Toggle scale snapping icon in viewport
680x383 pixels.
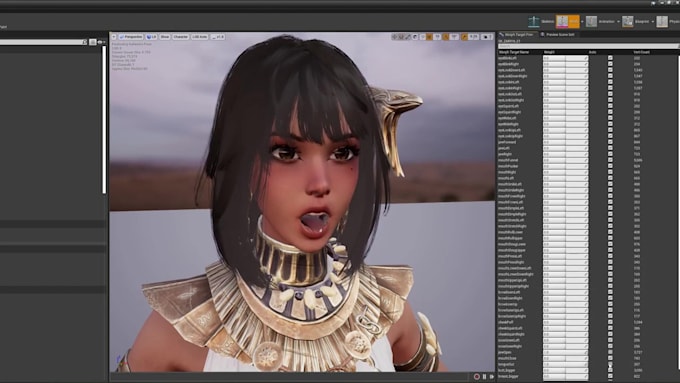click(464, 37)
